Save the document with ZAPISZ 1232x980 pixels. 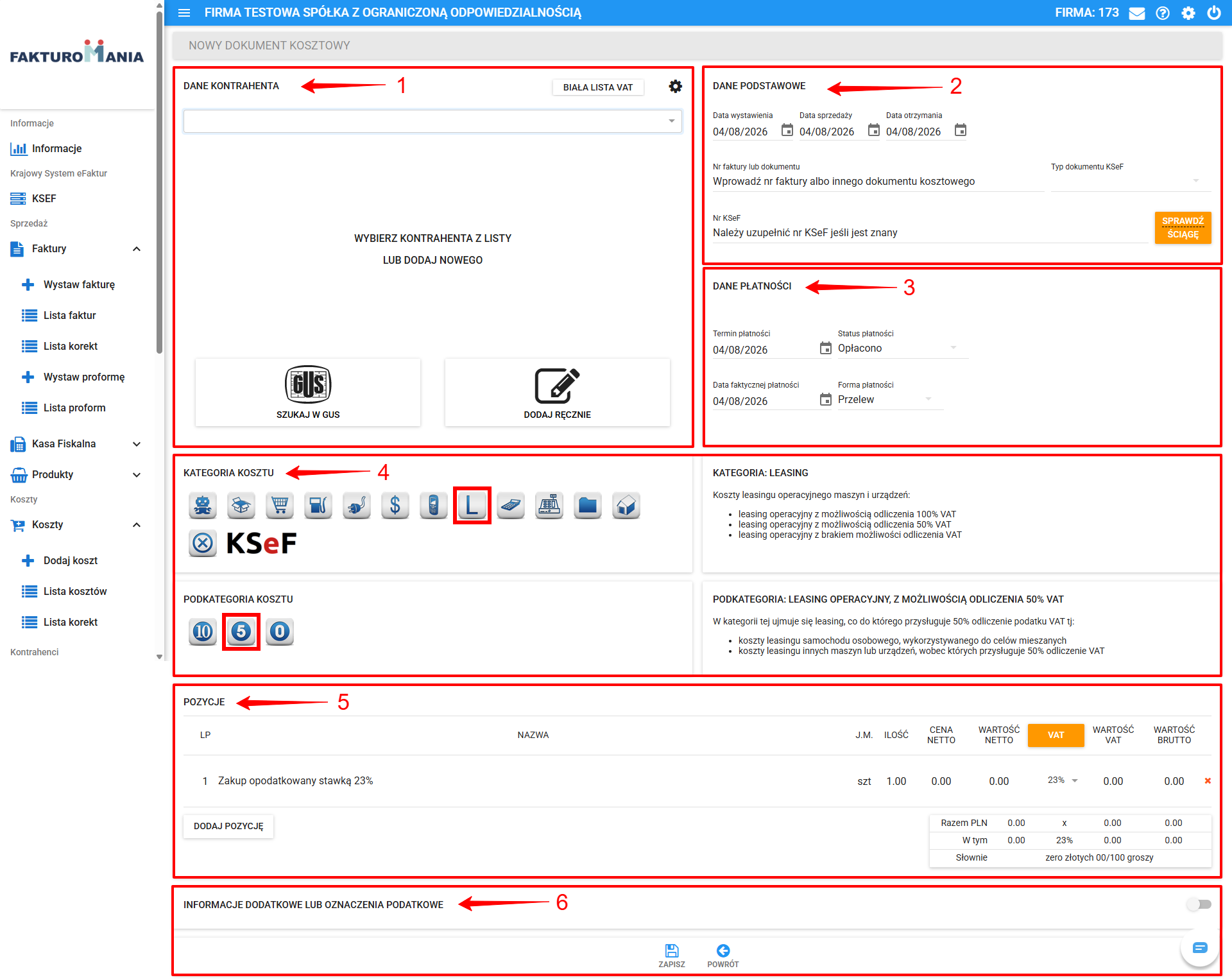672,956
